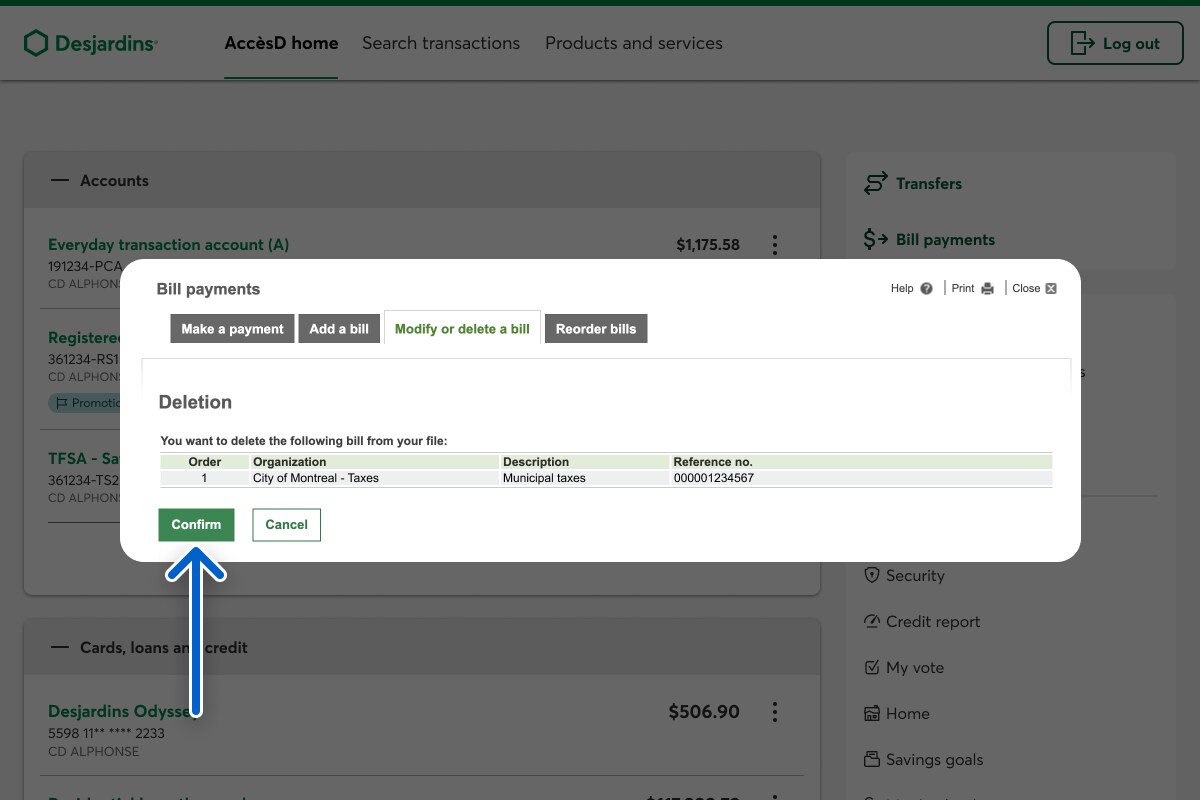Collapse the Cards, loans and credit section
Viewport: 1200px width, 800px height.
coord(60,648)
